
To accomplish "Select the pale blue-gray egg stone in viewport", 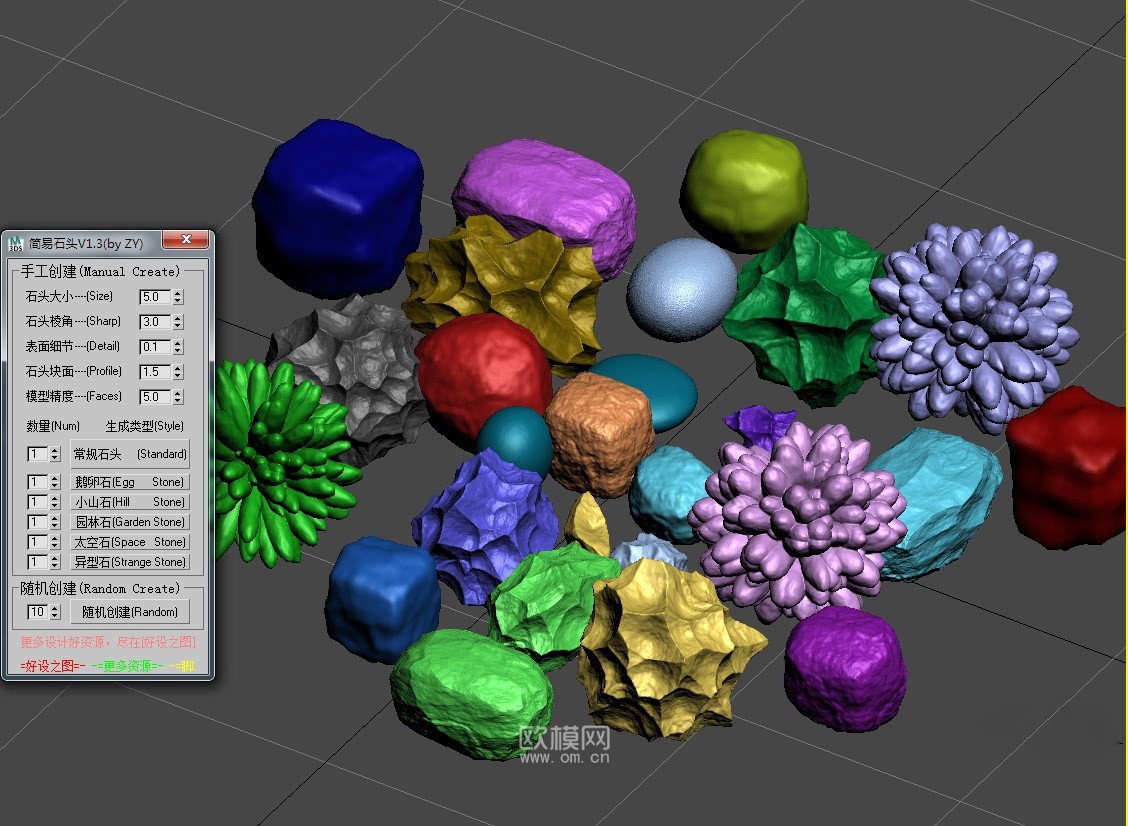I will (x=681, y=289).
